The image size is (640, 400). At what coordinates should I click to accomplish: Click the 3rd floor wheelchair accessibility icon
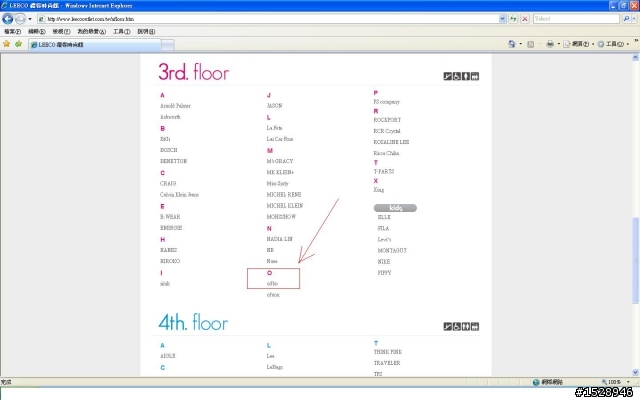(x=456, y=76)
